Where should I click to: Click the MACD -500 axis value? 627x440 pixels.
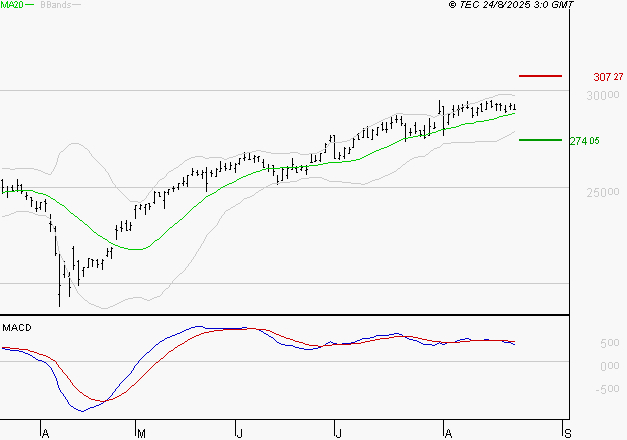pyautogui.click(x=607, y=389)
